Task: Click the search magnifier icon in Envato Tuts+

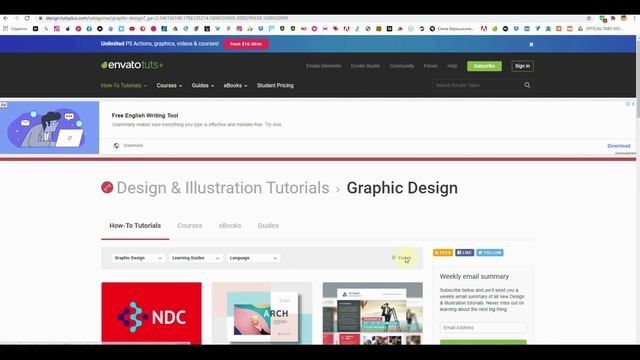Action: click(x=527, y=85)
